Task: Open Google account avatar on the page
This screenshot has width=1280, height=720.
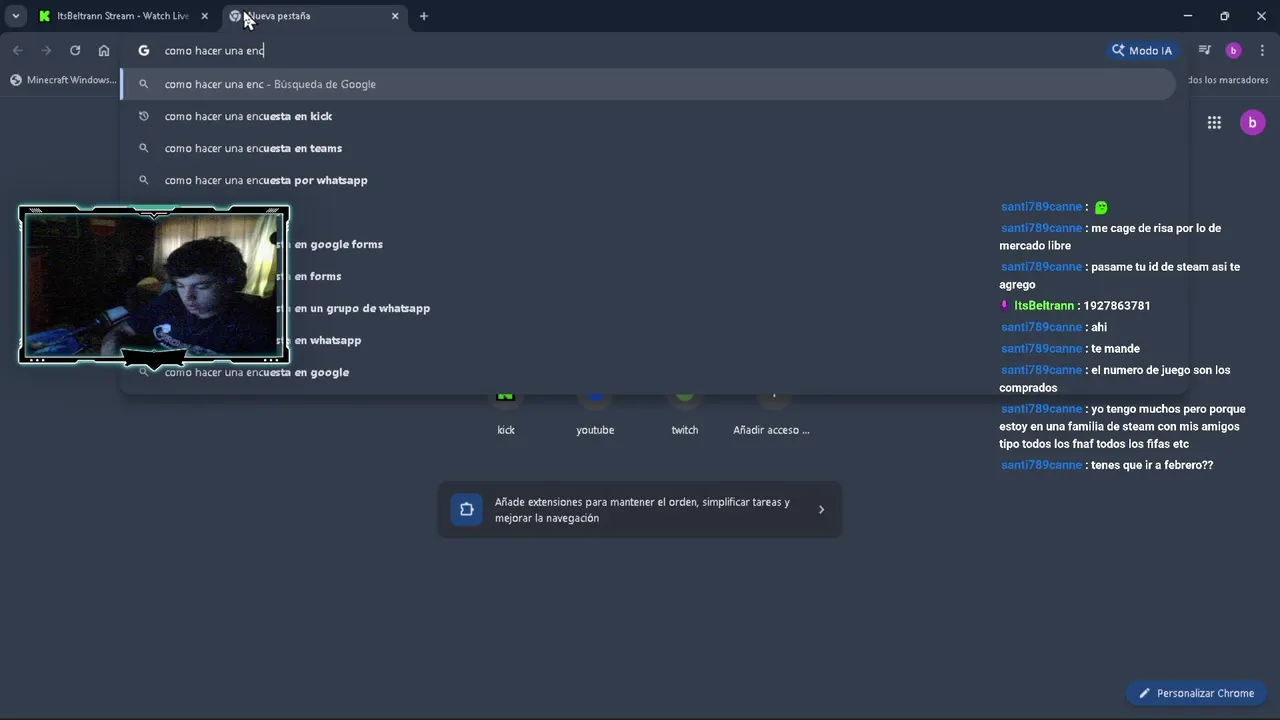Action: pos(1252,123)
